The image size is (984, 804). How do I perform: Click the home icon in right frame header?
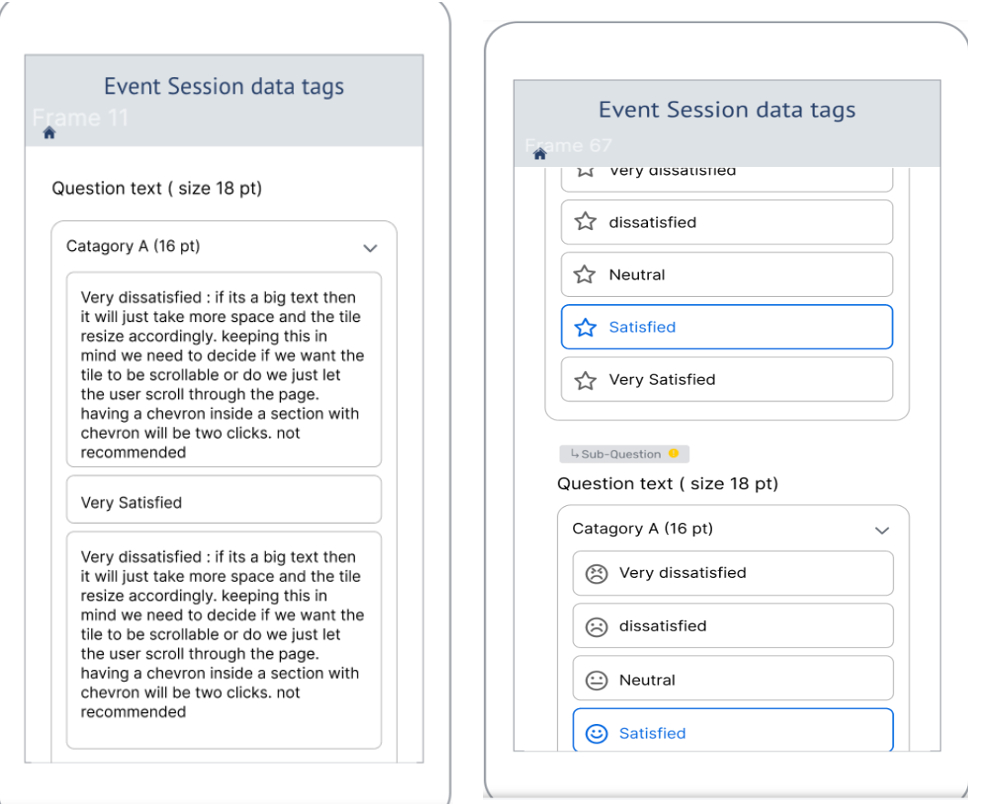[540, 154]
